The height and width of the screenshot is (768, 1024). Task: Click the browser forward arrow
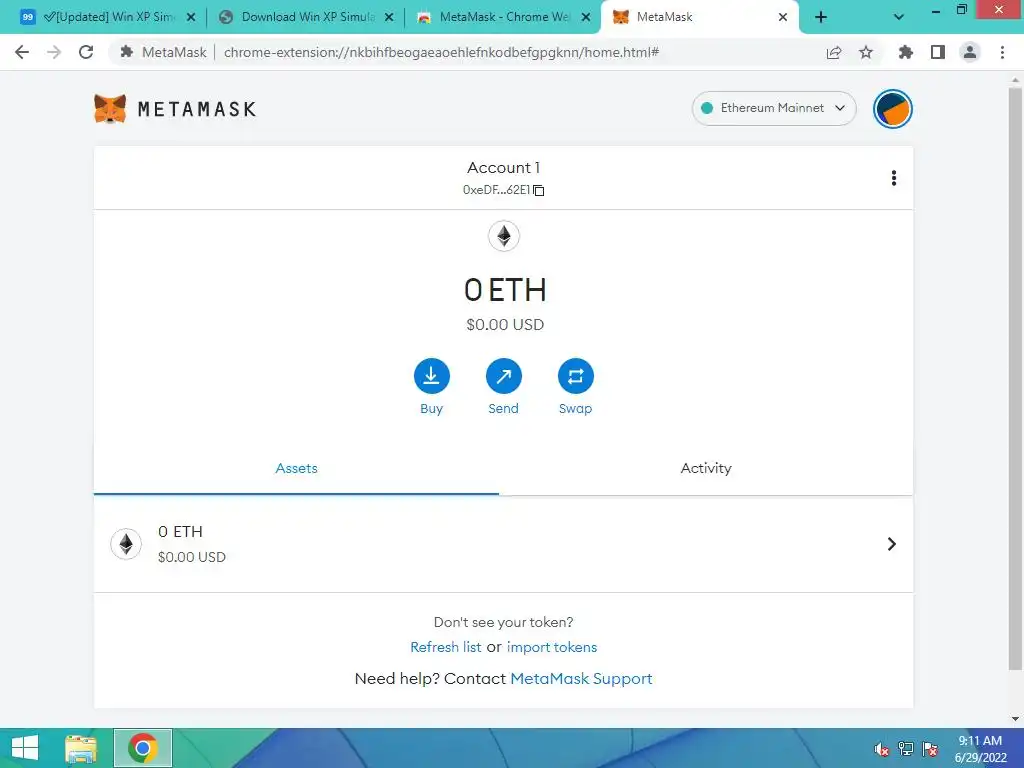54,52
